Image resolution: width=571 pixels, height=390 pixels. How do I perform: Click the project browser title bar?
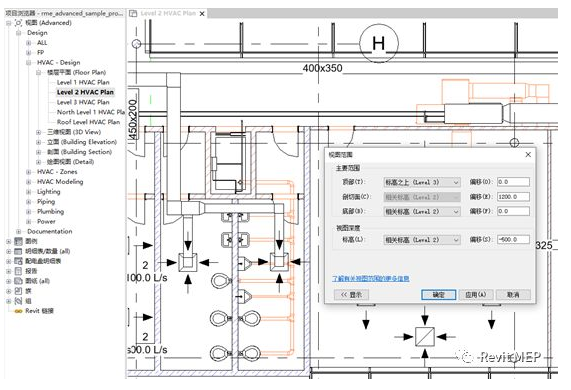[x=64, y=13]
